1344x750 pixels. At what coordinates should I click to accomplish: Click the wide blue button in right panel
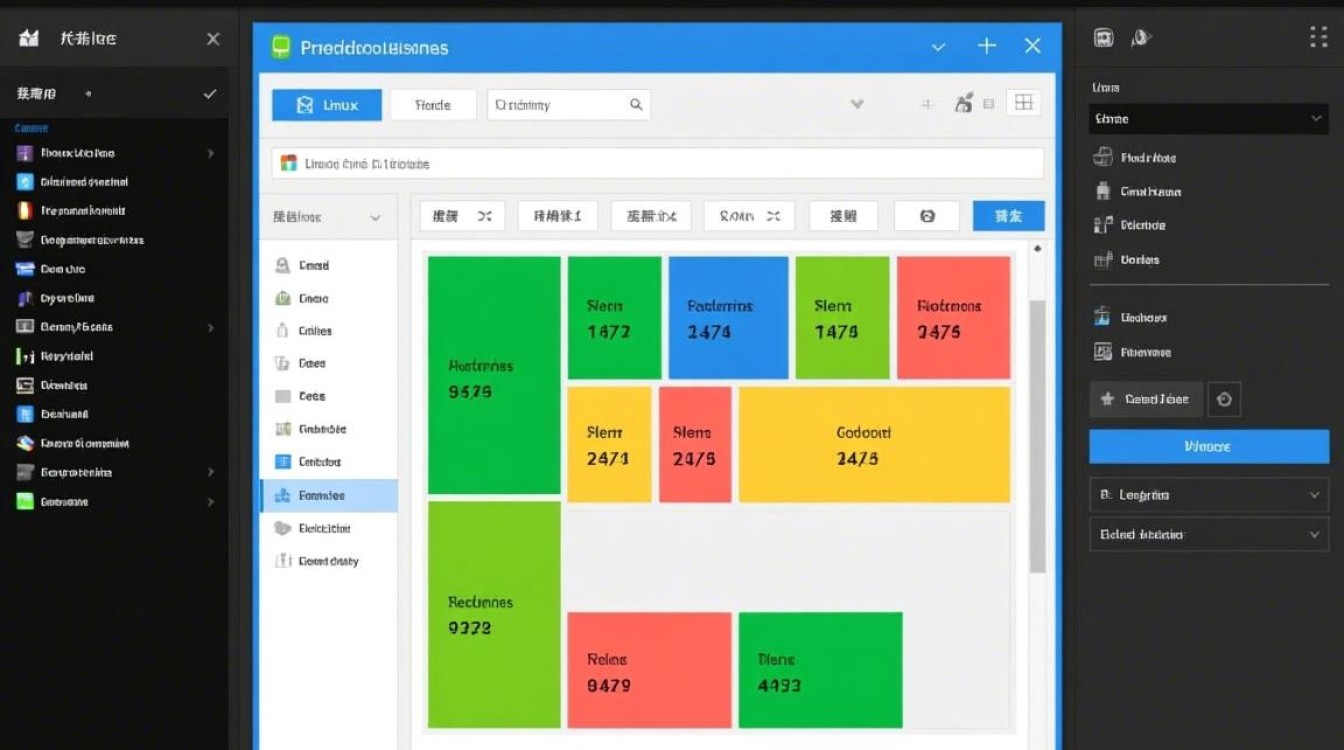point(1208,447)
